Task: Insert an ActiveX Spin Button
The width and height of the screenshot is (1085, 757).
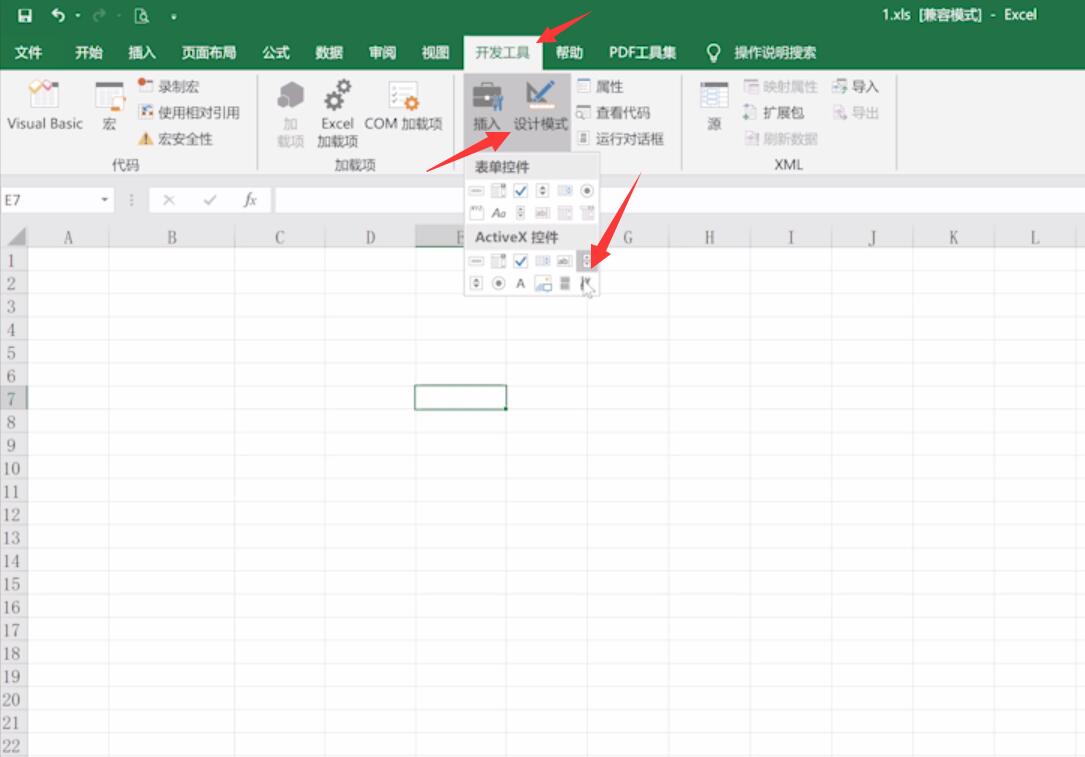Action: [x=476, y=283]
